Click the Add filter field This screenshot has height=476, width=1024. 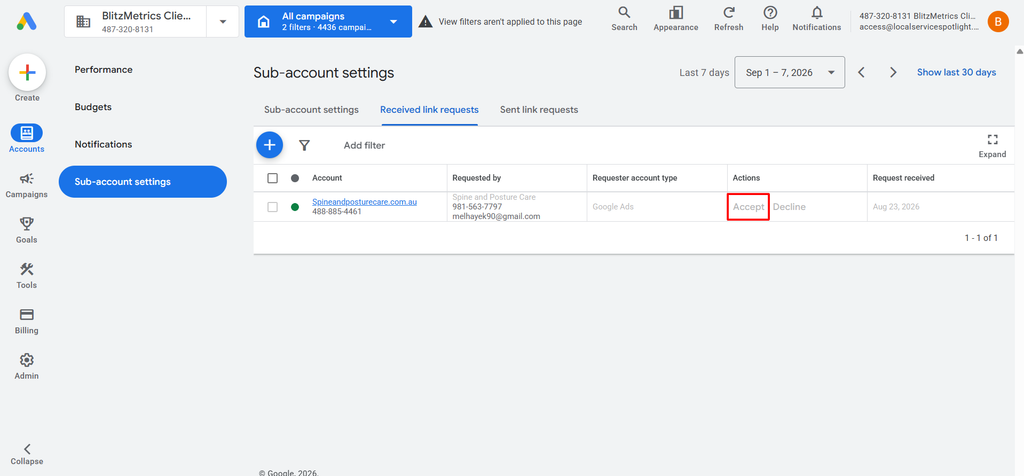click(x=364, y=146)
